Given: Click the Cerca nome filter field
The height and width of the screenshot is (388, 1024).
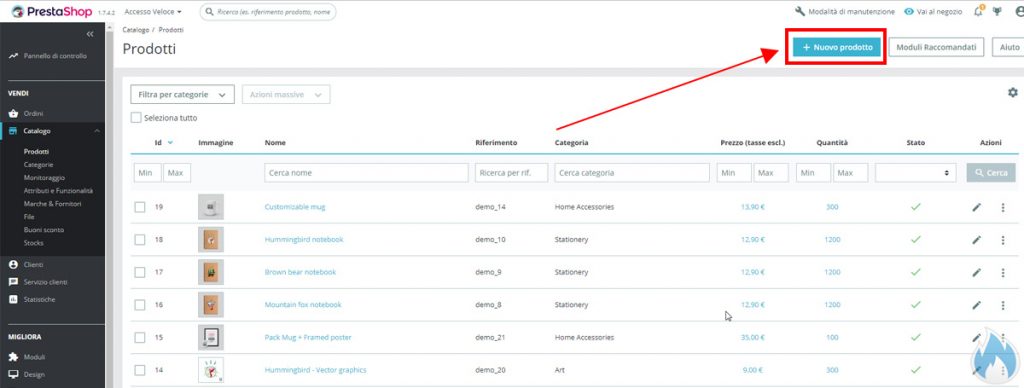Looking at the screenshot, I should pos(366,172).
